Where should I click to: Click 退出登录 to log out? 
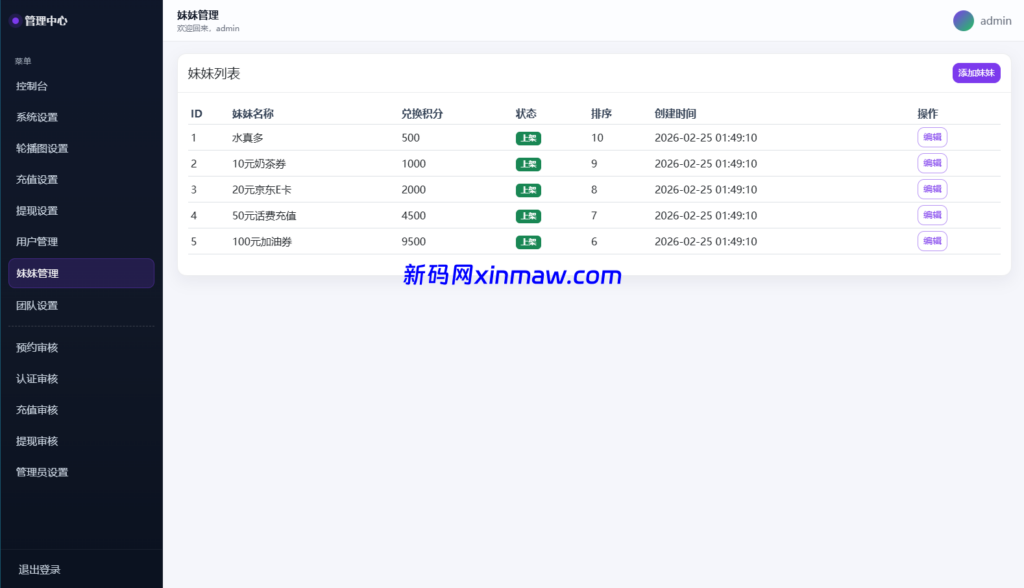(x=39, y=570)
